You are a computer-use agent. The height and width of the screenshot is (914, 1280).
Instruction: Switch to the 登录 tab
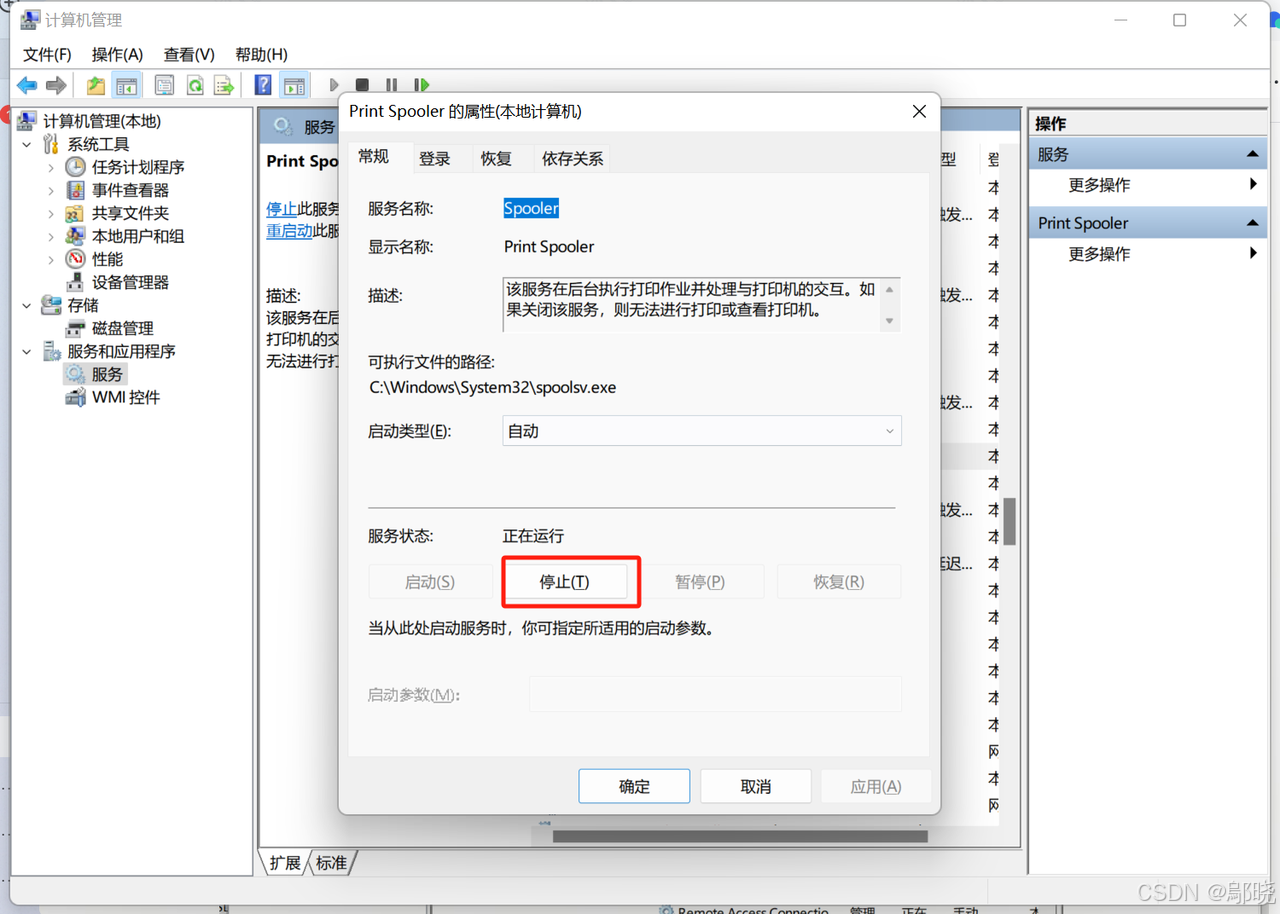435,158
